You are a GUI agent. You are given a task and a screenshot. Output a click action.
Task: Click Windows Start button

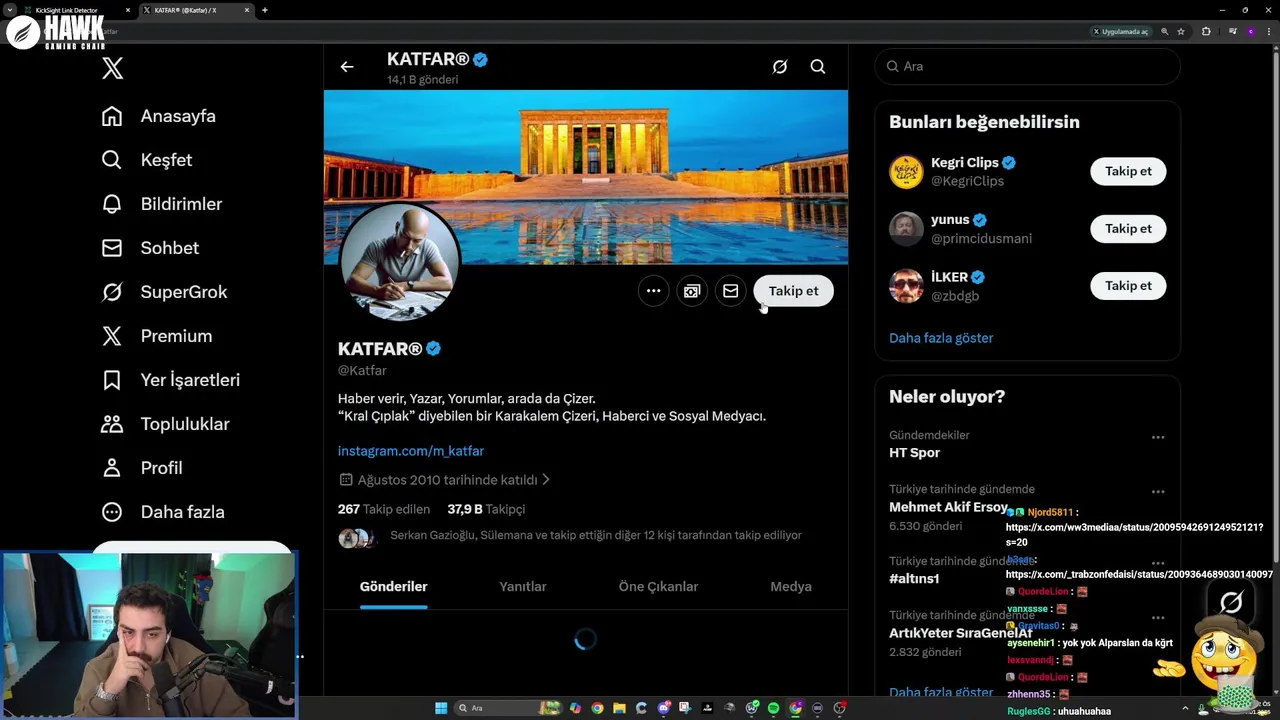(441, 708)
